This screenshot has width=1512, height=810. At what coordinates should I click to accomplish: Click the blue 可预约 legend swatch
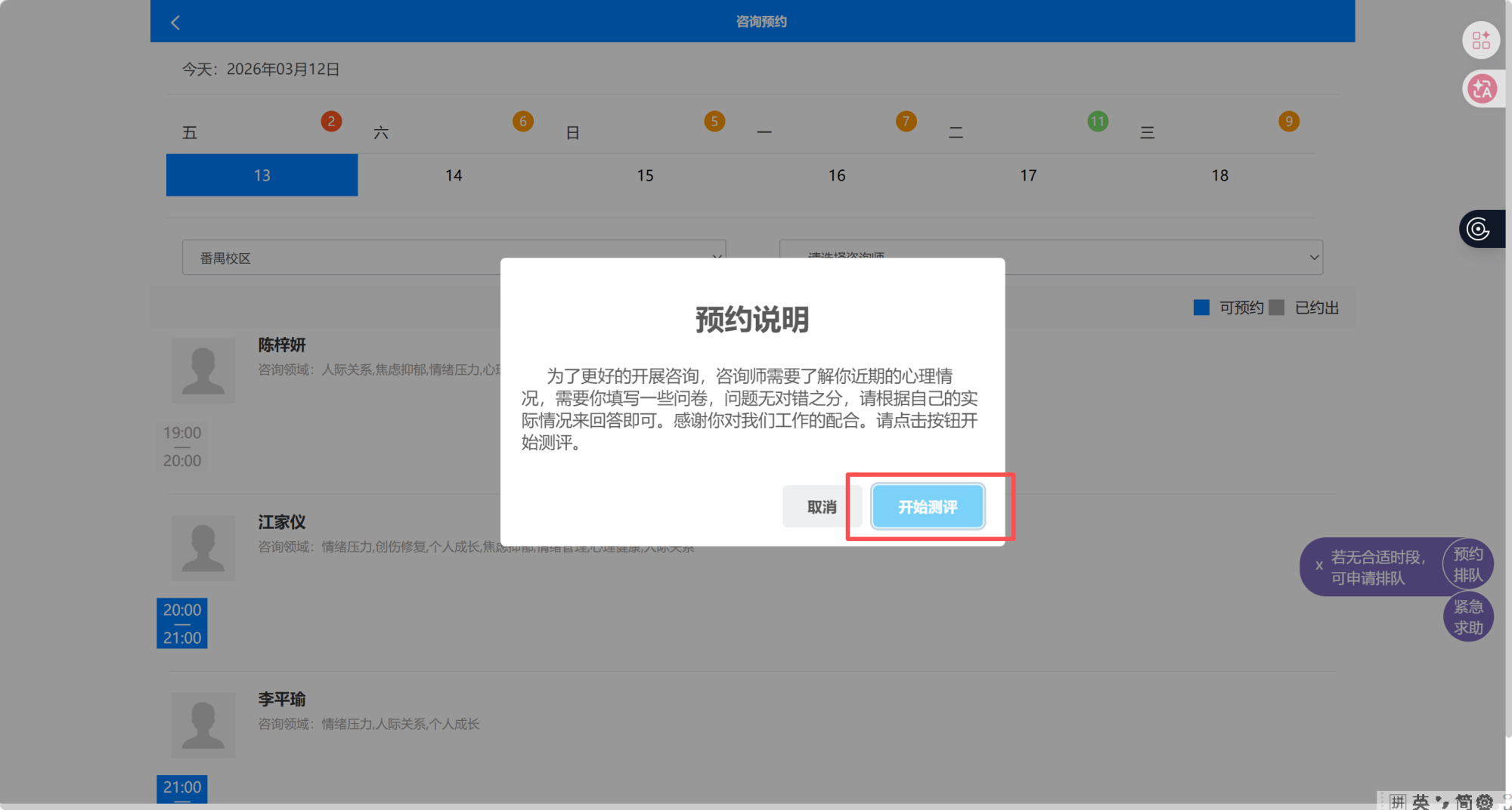(x=1201, y=308)
